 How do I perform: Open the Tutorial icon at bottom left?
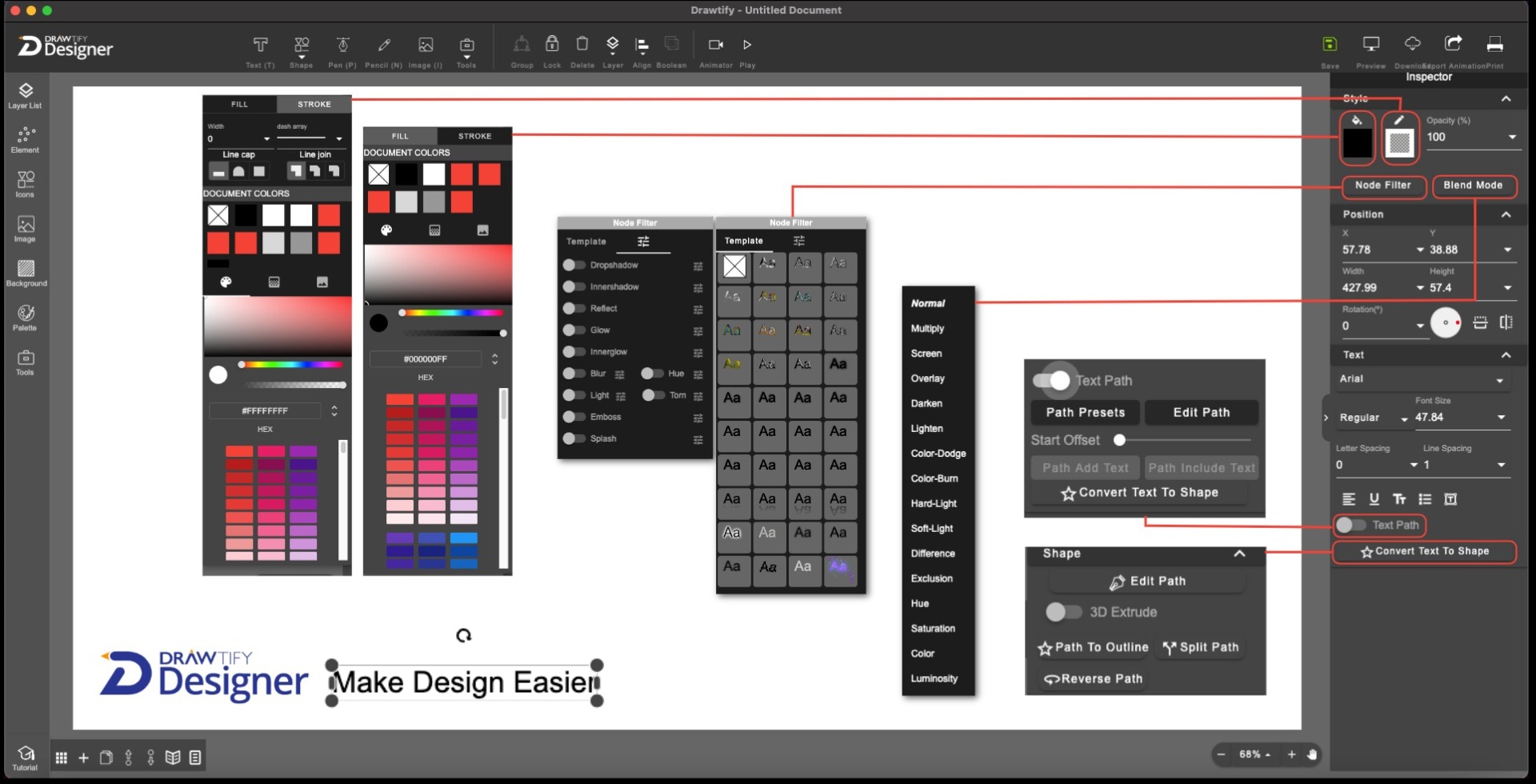[x=25, y=758]
